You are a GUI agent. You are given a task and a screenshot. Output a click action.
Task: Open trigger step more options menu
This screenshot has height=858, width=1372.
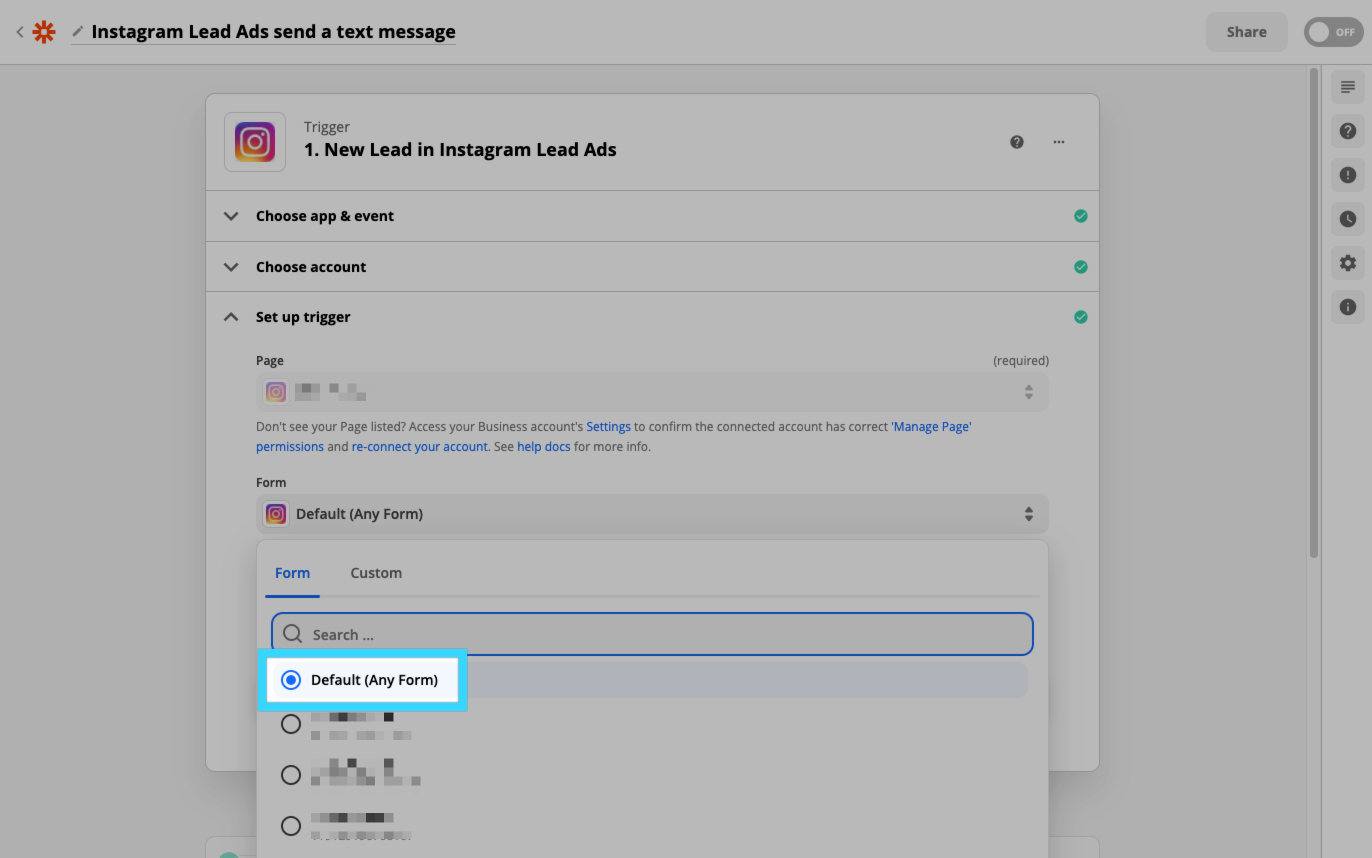point(1059,142)
